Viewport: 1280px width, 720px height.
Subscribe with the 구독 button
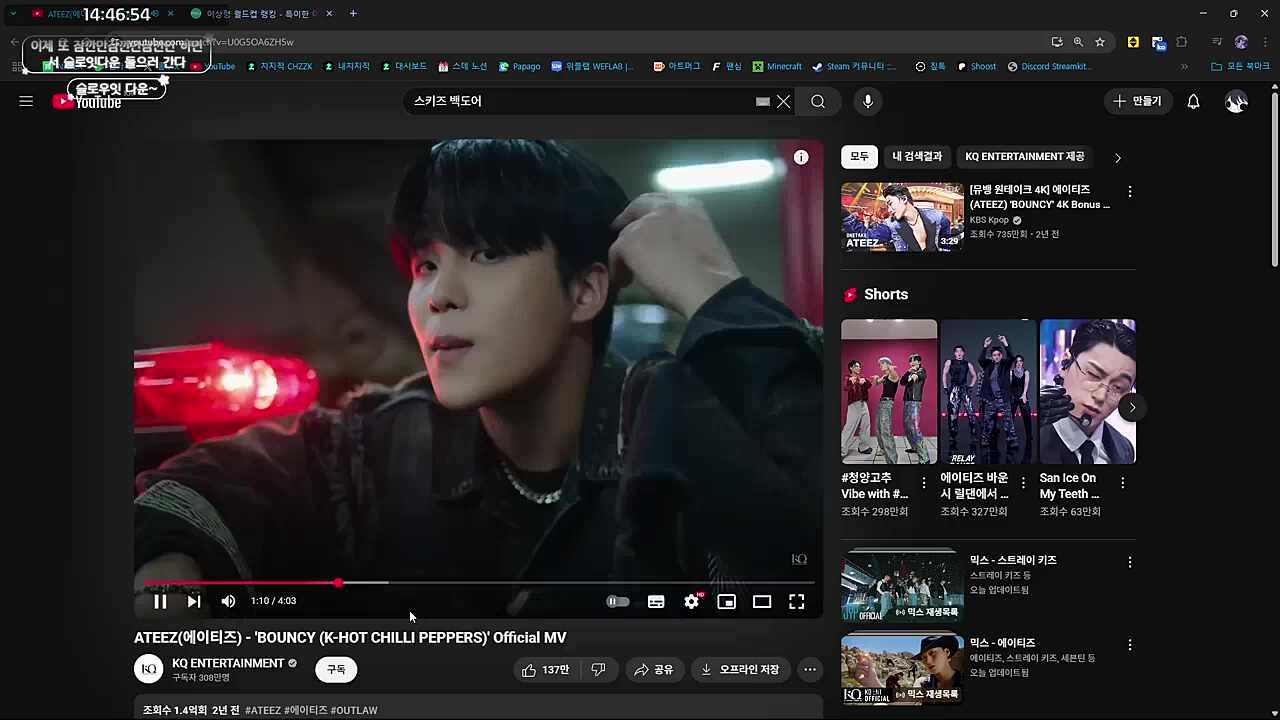tap(336, 669)
